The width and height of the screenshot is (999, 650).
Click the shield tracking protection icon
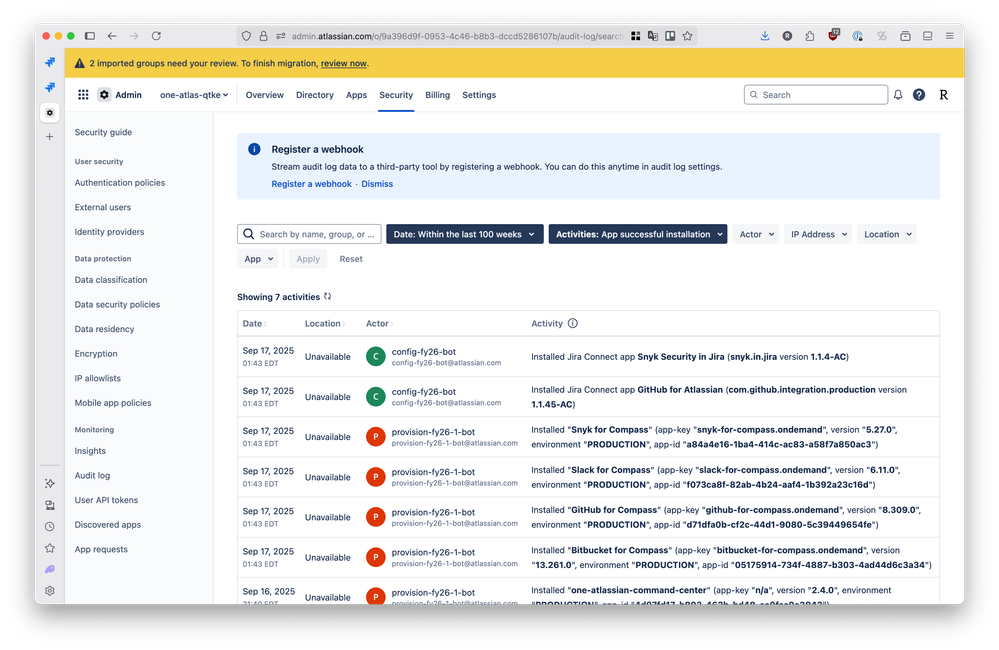coord(247,36)
